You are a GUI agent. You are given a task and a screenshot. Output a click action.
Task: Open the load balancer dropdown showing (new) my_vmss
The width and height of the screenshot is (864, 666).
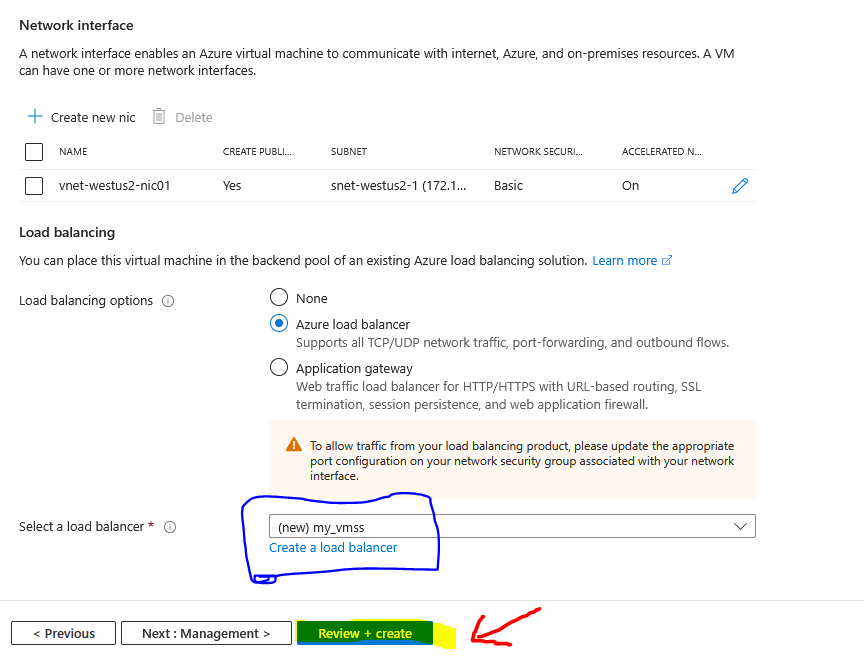tap(512, 526)
